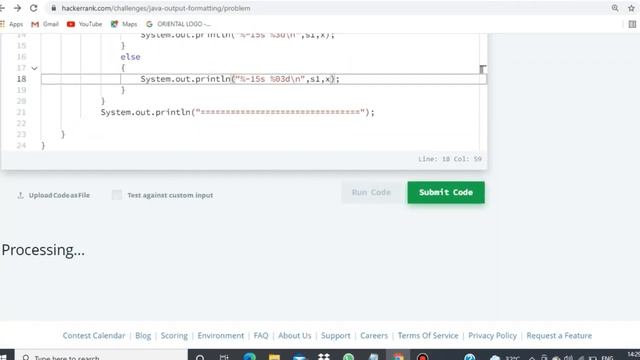The height and width of the screenshot is (360, 640).
Task: Open Microsoft Edge from the taskbar
Action: coord(250,357)
